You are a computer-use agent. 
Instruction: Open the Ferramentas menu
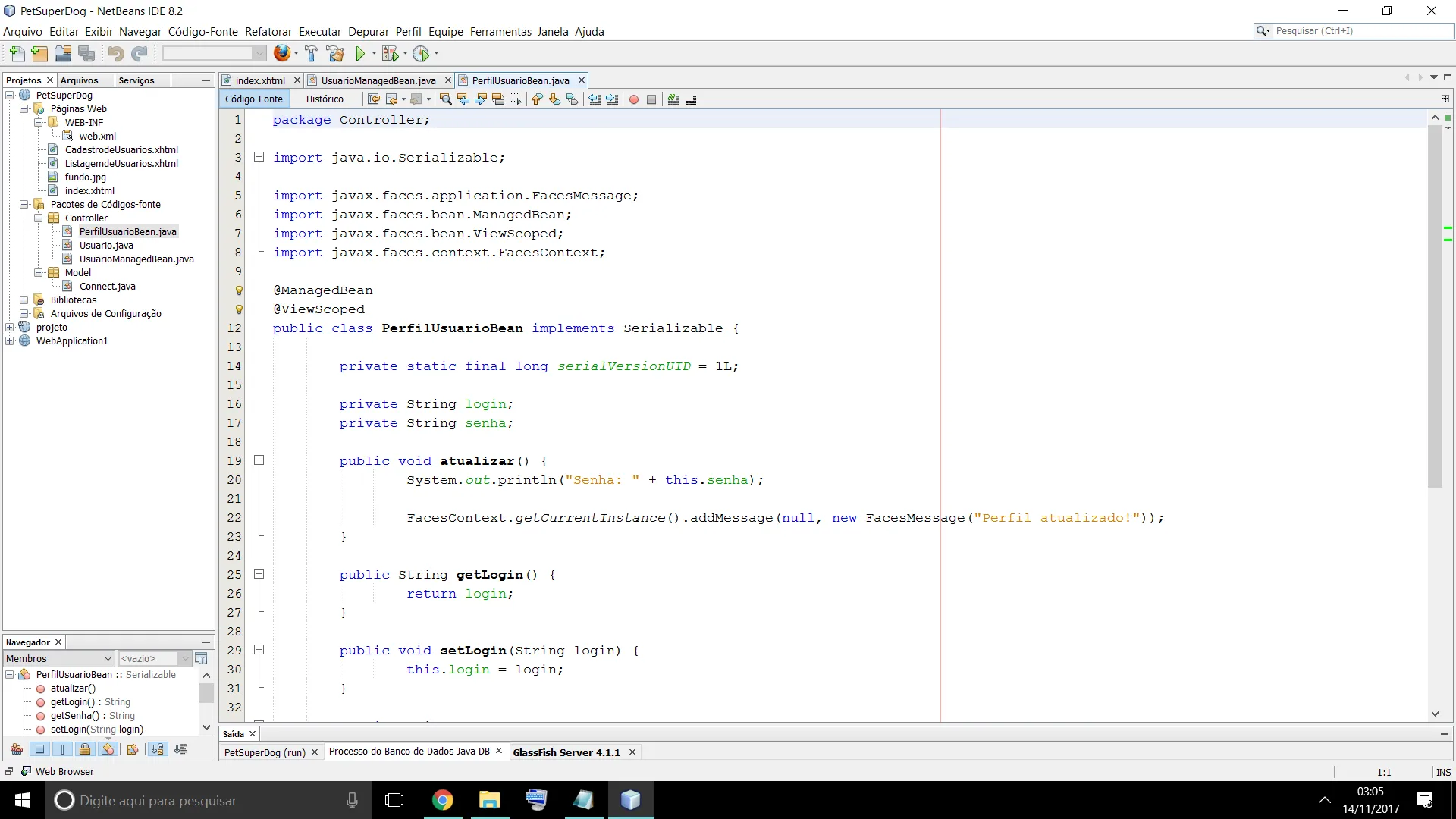coord(500,32)
